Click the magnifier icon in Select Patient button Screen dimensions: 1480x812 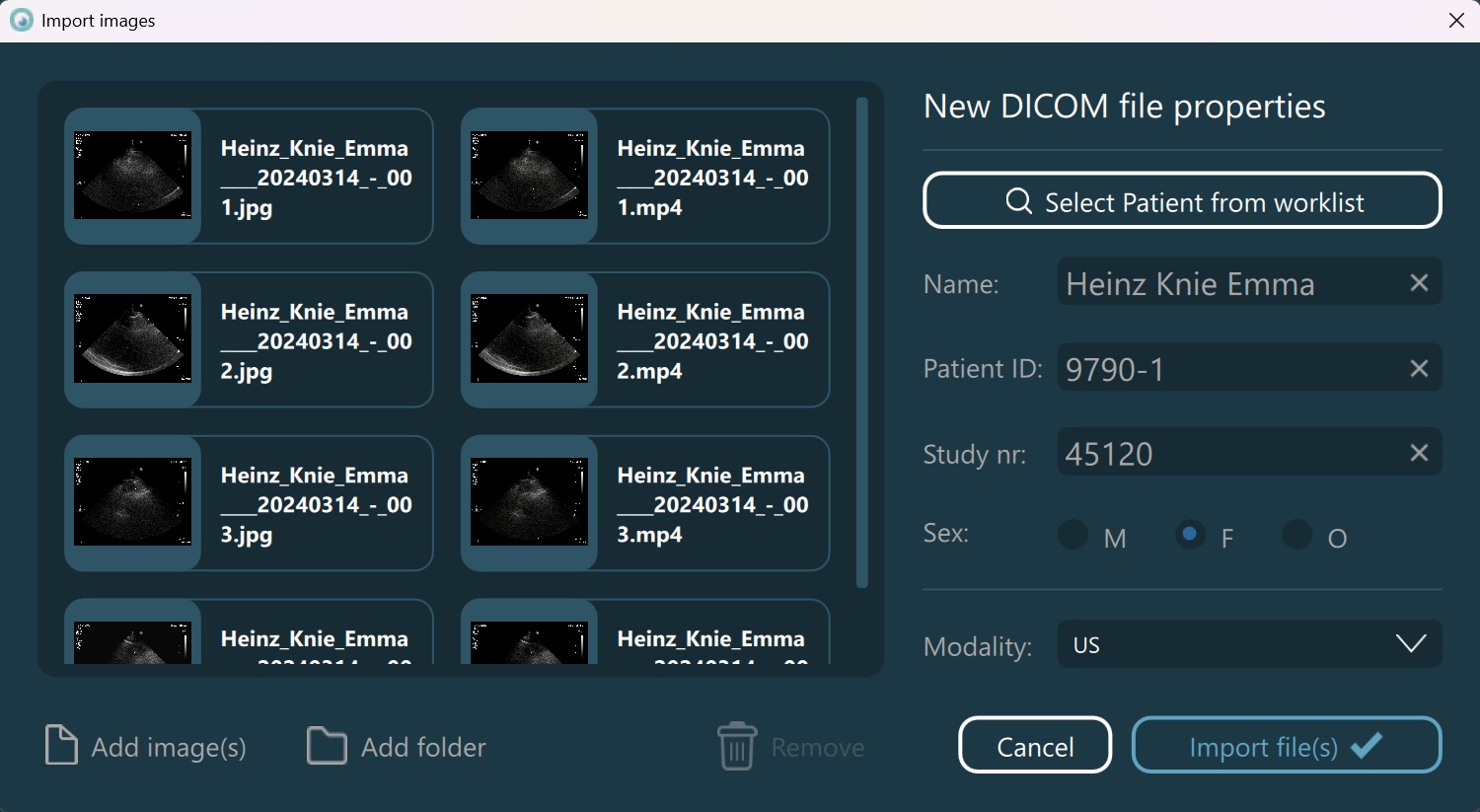(x=1018, y=201)
